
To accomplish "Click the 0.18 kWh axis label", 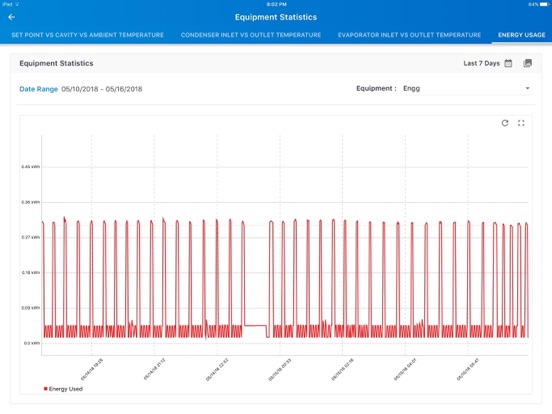I will click(31, 272).
